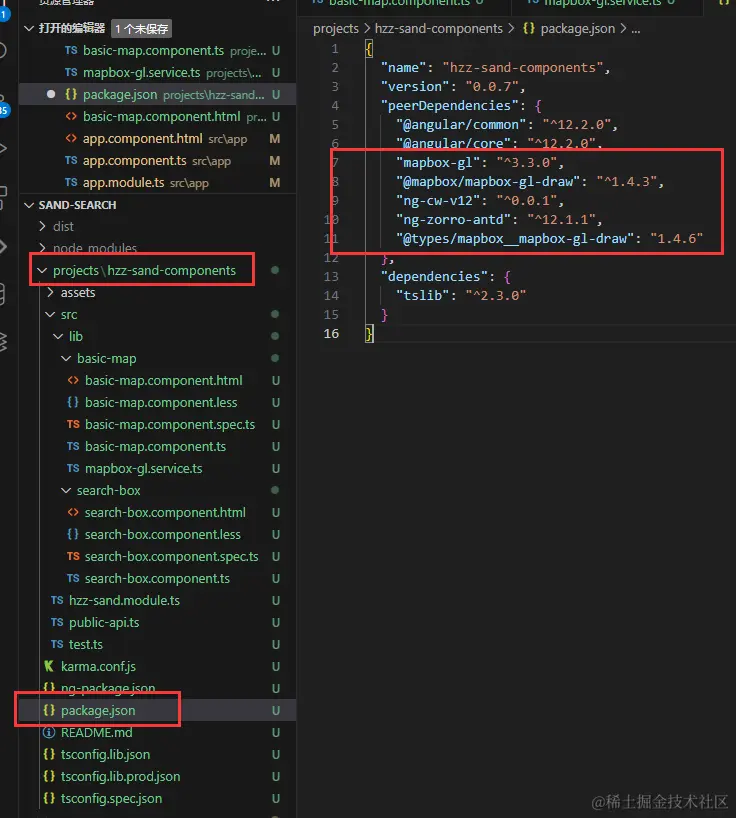Click TS icon beside hzz-sand.module.ts
This screenshot has width=736, height=818.
(x=57, y=600)
